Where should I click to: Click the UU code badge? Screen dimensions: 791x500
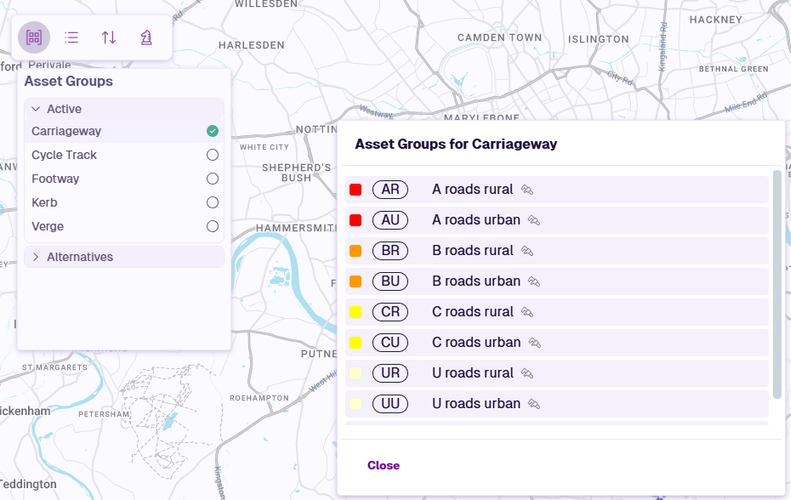390,404
